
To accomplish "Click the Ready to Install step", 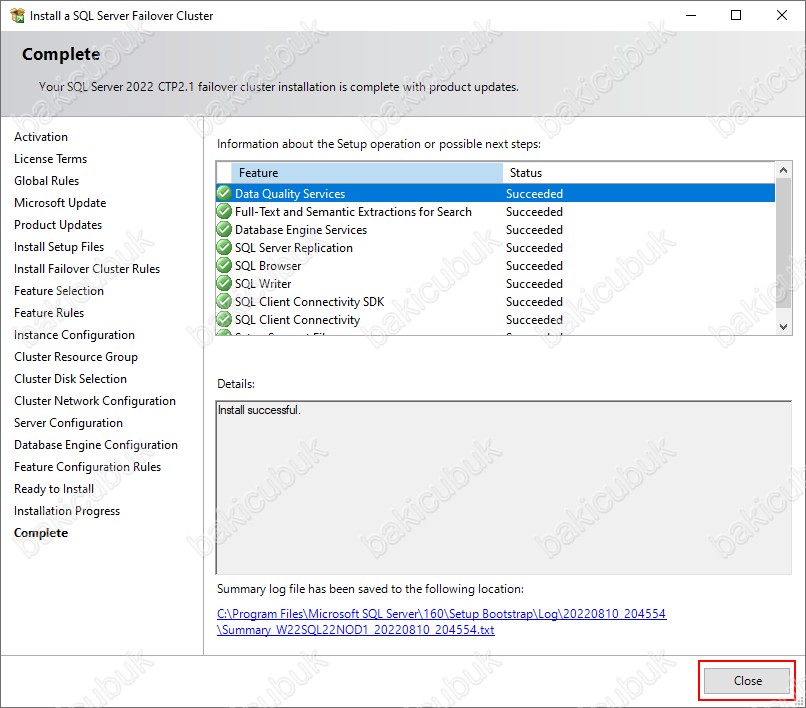I will 54,489.
